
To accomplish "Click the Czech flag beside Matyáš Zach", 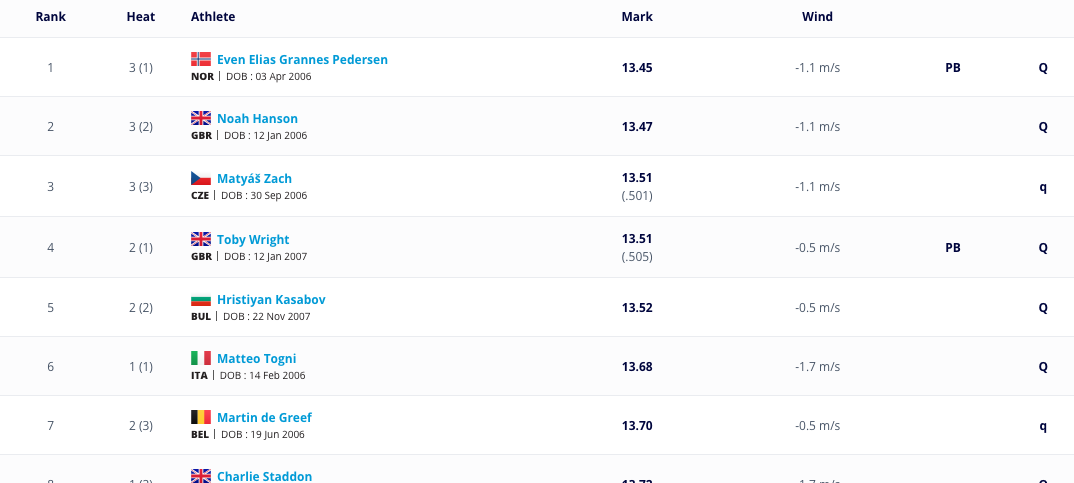I will [x=201, y=178].
